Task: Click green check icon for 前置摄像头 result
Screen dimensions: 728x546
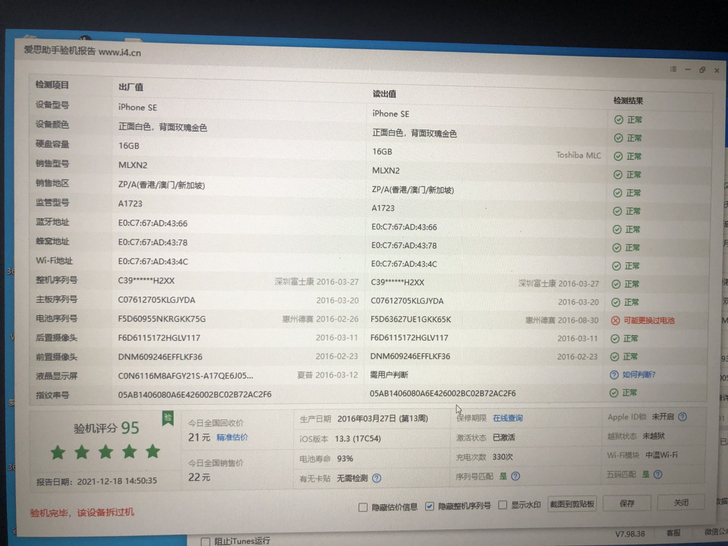Action: [x=615, y=357]
